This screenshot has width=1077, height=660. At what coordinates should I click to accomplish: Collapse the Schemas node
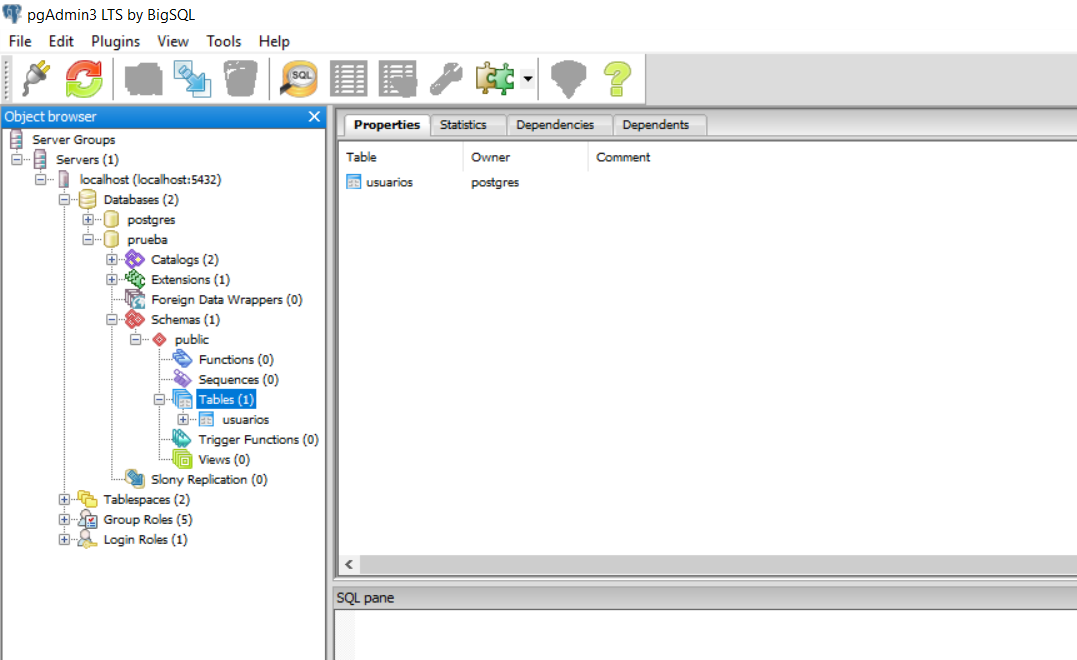(x=110, y=319)
